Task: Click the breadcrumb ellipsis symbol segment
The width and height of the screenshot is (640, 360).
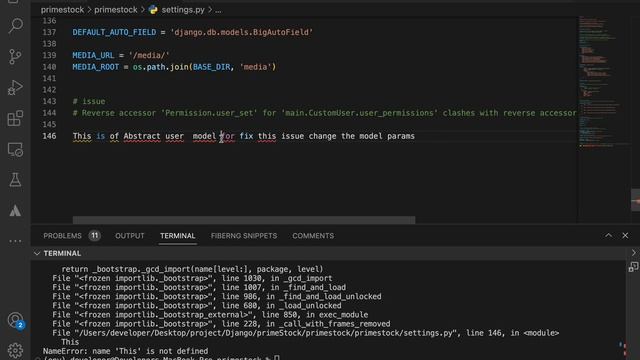Action: click(x=218, y=10)
